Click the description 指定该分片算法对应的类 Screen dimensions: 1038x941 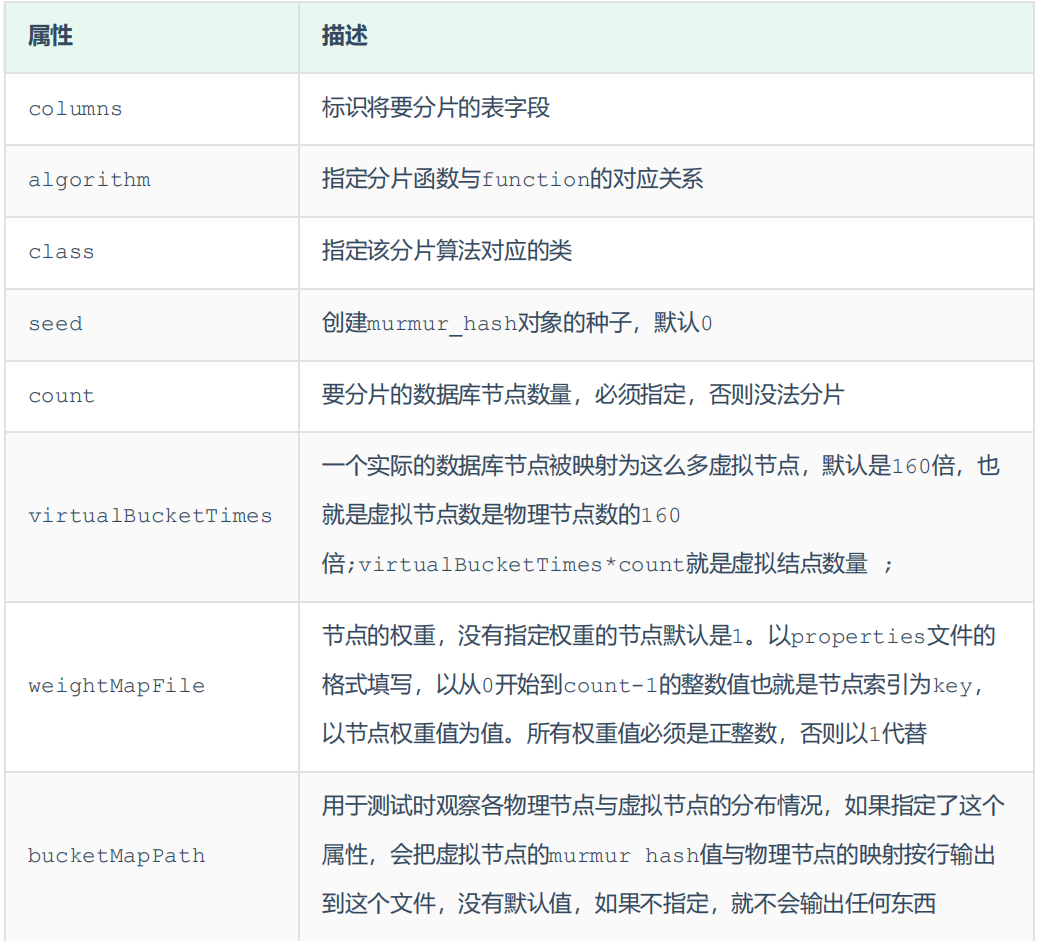pos(446,251)
